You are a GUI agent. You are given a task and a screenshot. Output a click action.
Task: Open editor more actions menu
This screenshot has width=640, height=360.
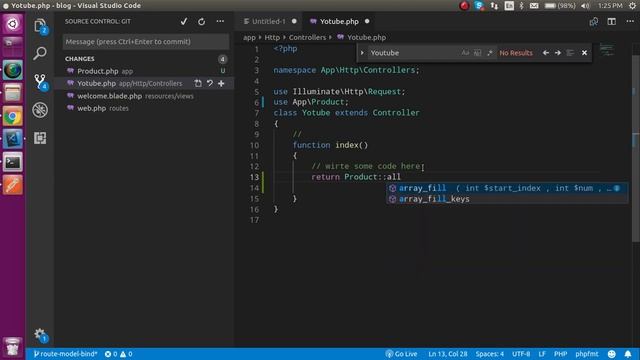[x=630, y=21]
